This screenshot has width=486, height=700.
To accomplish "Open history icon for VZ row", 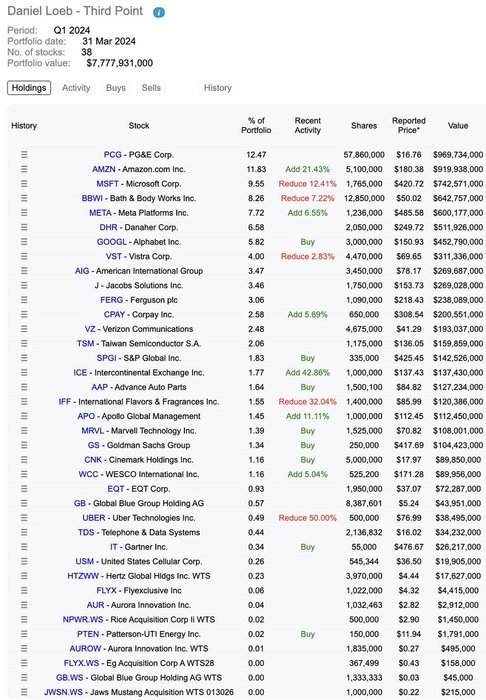I will point(24,329).
